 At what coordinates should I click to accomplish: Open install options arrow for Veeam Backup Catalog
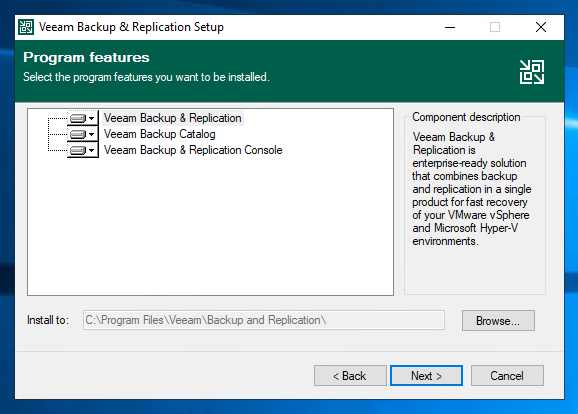click(x=91, y=134)
